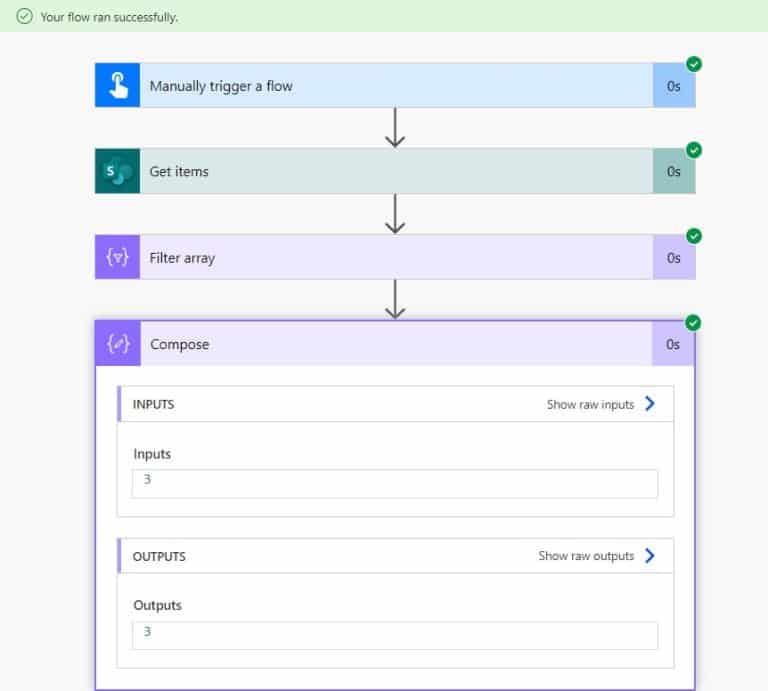Click green check badge on Manually trigger step
The image size is (768, 691).
click(694, 64)
